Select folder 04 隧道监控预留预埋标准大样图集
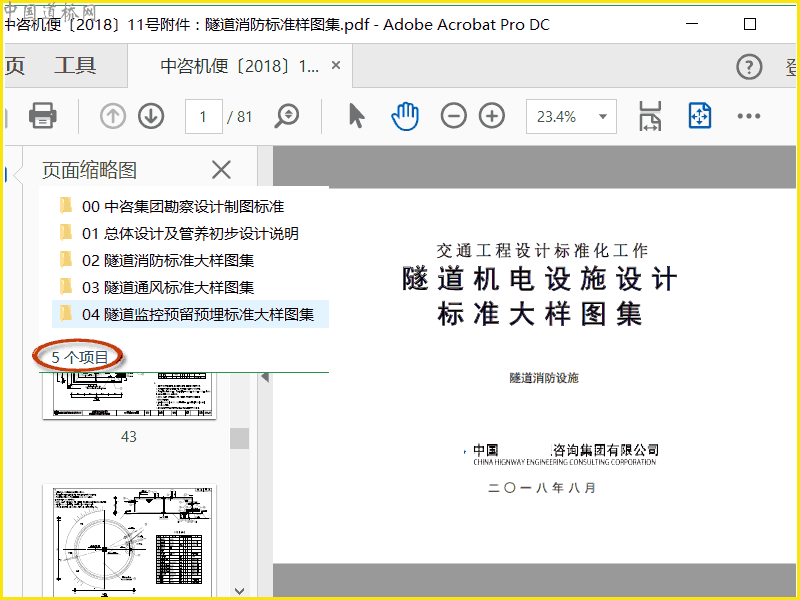This screenshot has width=800, height=600. click(190, 314)
